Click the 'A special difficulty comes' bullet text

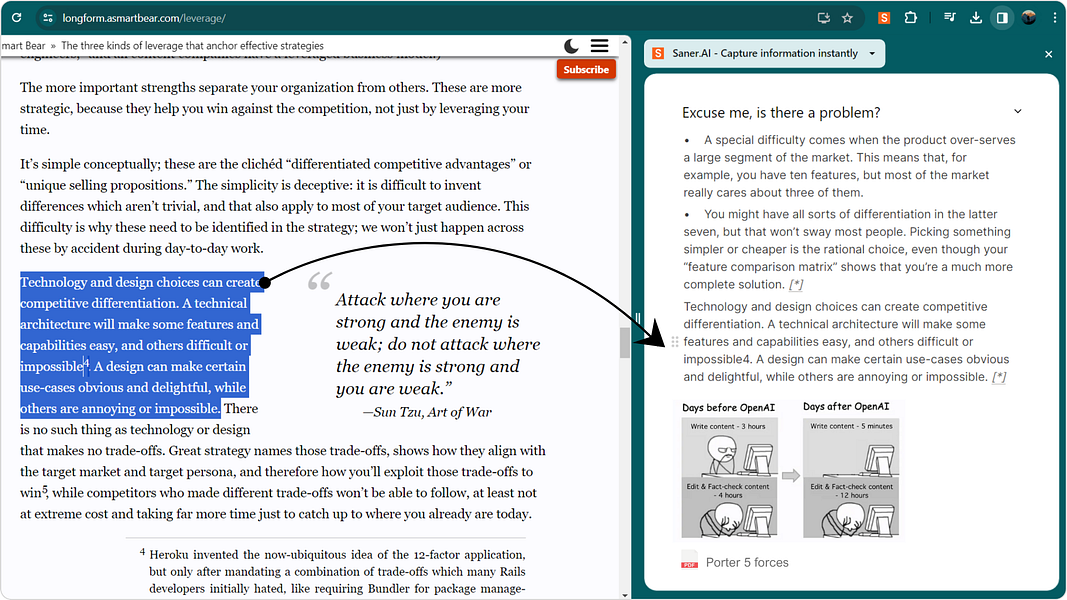849,166
